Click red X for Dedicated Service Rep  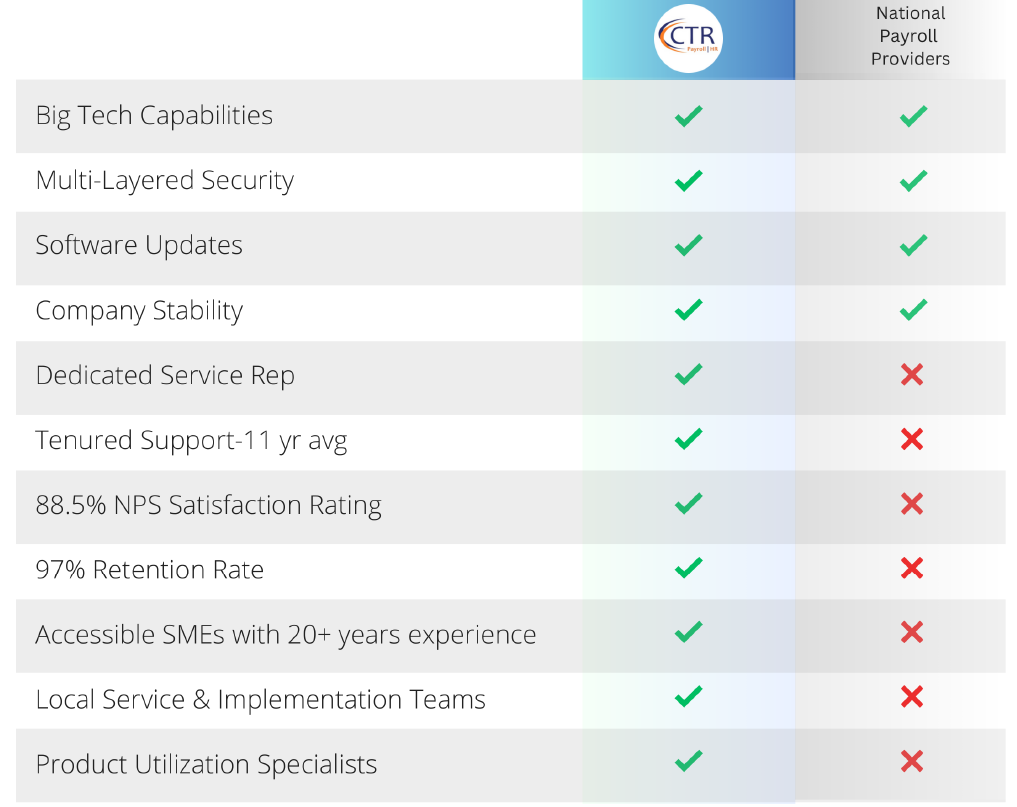[912, 375]
